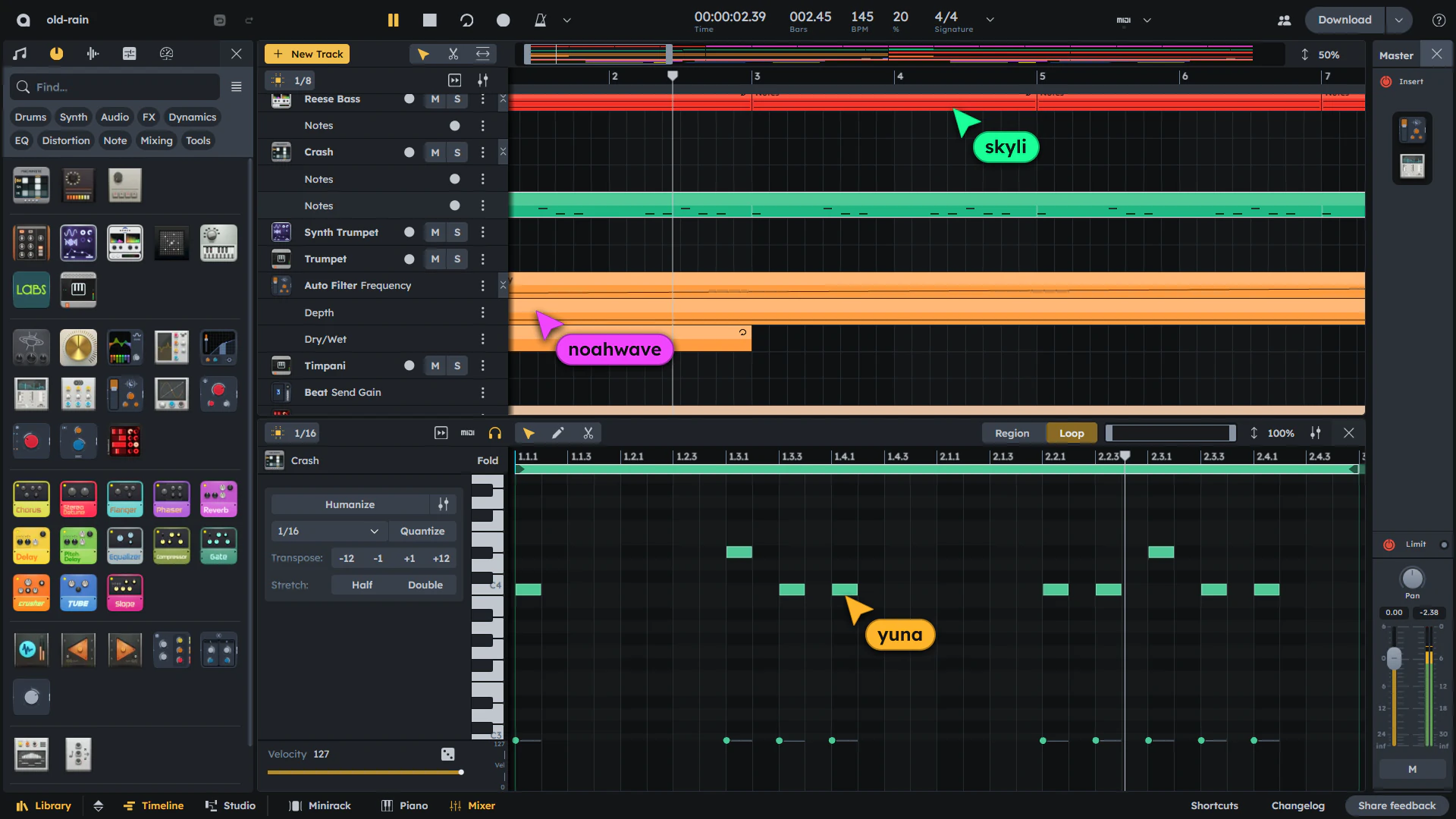Click the metronome icon in the transport bar
This screenshot has width=1456, height=819.
point(540,20)
